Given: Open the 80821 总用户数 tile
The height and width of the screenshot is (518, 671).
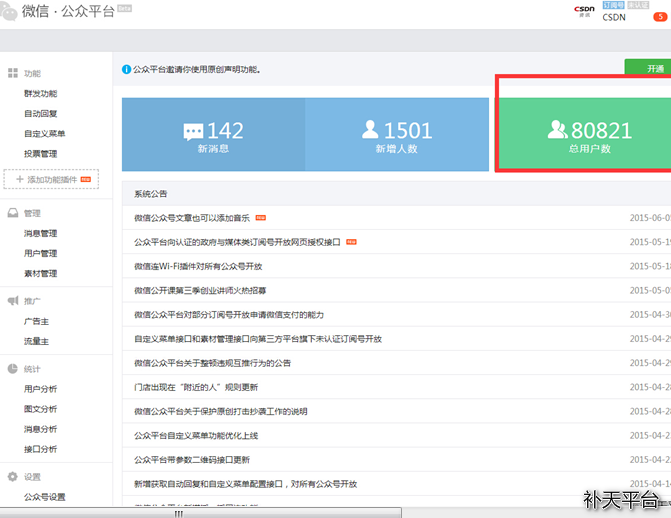Looking at the screenshot, I should click(585, 134).
